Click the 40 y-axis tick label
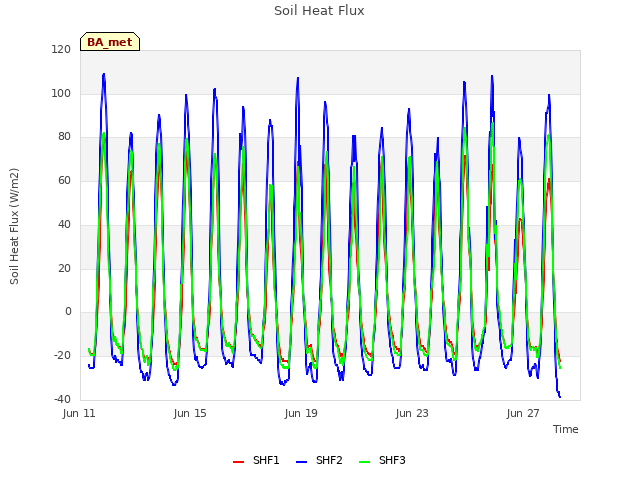The image size is (640, 480). [64, 224]
